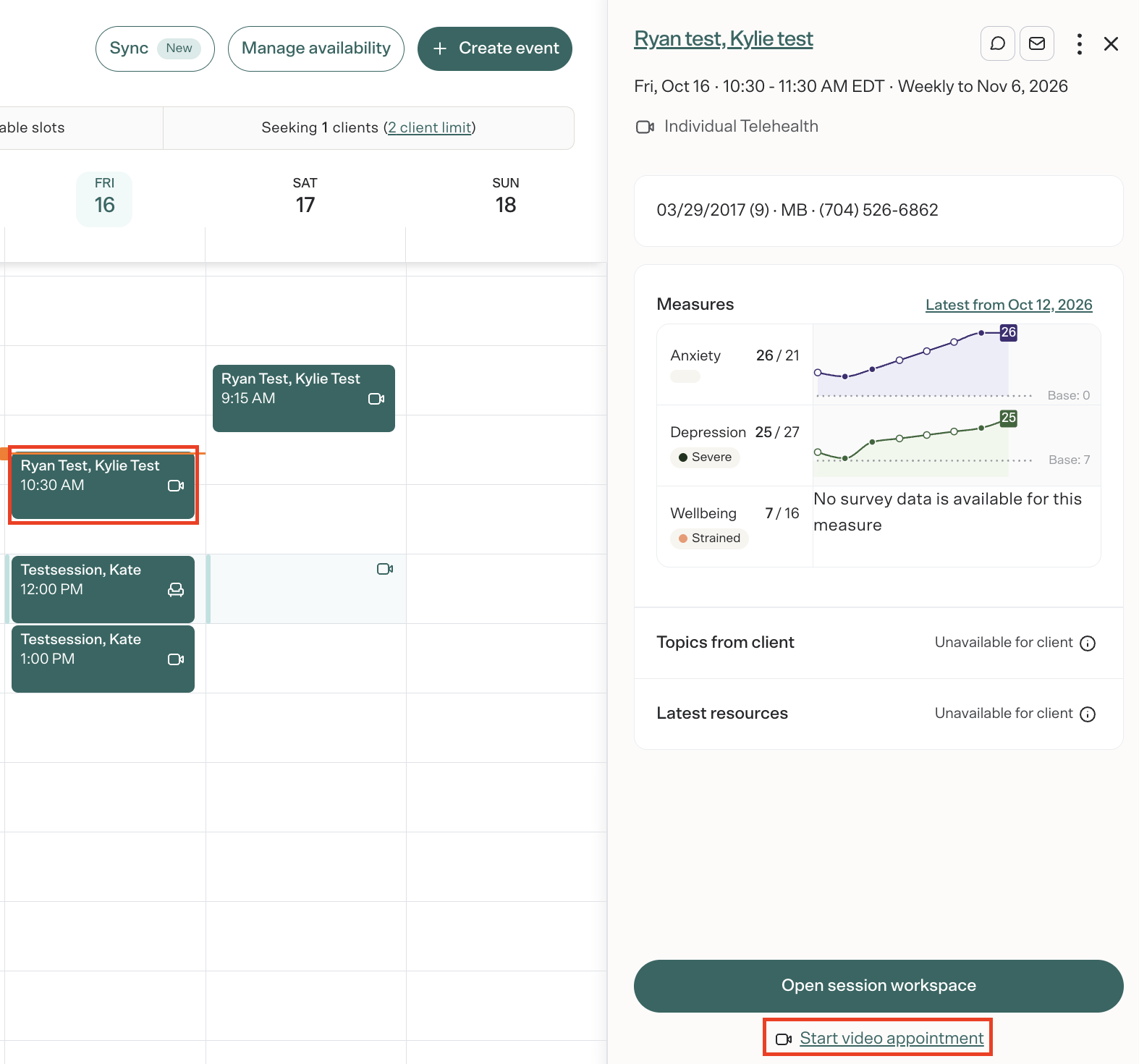The height and width of the screenshot is (1064, 1139).
Task: Click the Latest resources heading
Action: point(722,714)
